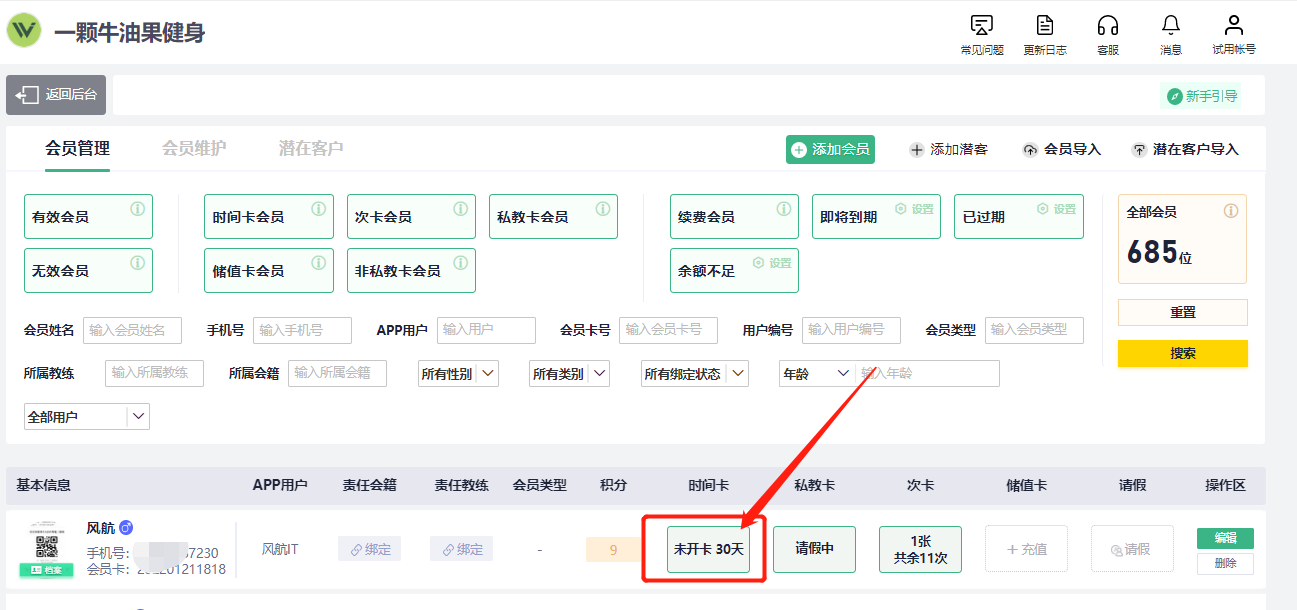Expand the 全部用户 dropdown
The height and width of the screenshot is (610, 1297).
pyautogui.click(x=87, y=417)
